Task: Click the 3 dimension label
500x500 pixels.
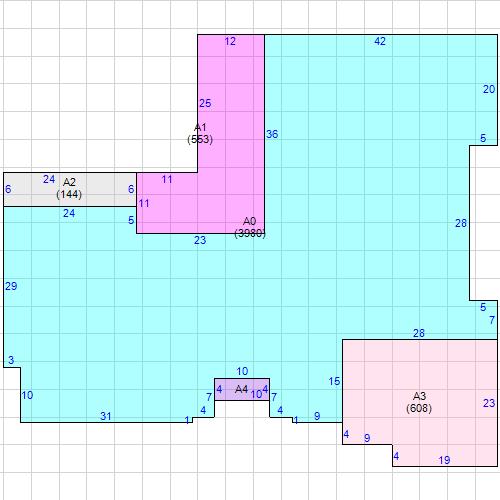Action: tap(11, 360)
